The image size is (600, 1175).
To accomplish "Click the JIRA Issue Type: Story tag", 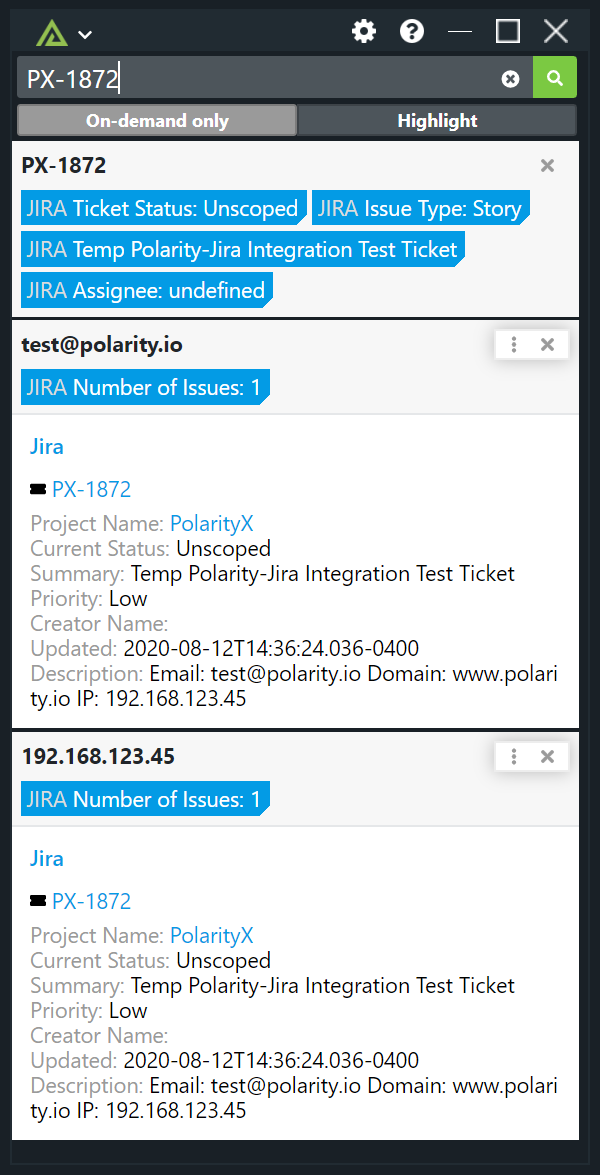I will point(421,208).
